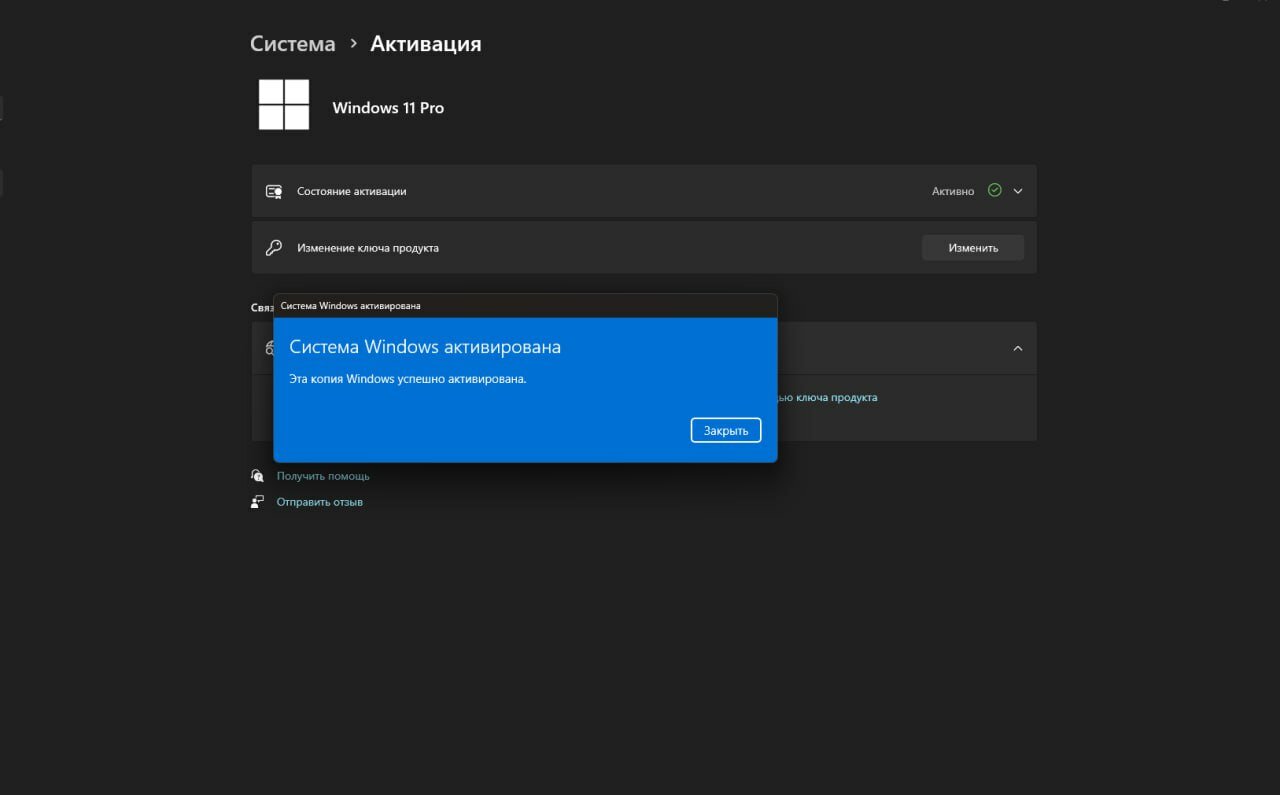Close the Windows activated dialog
This screenshot has width=1280, height=795.
726,430
